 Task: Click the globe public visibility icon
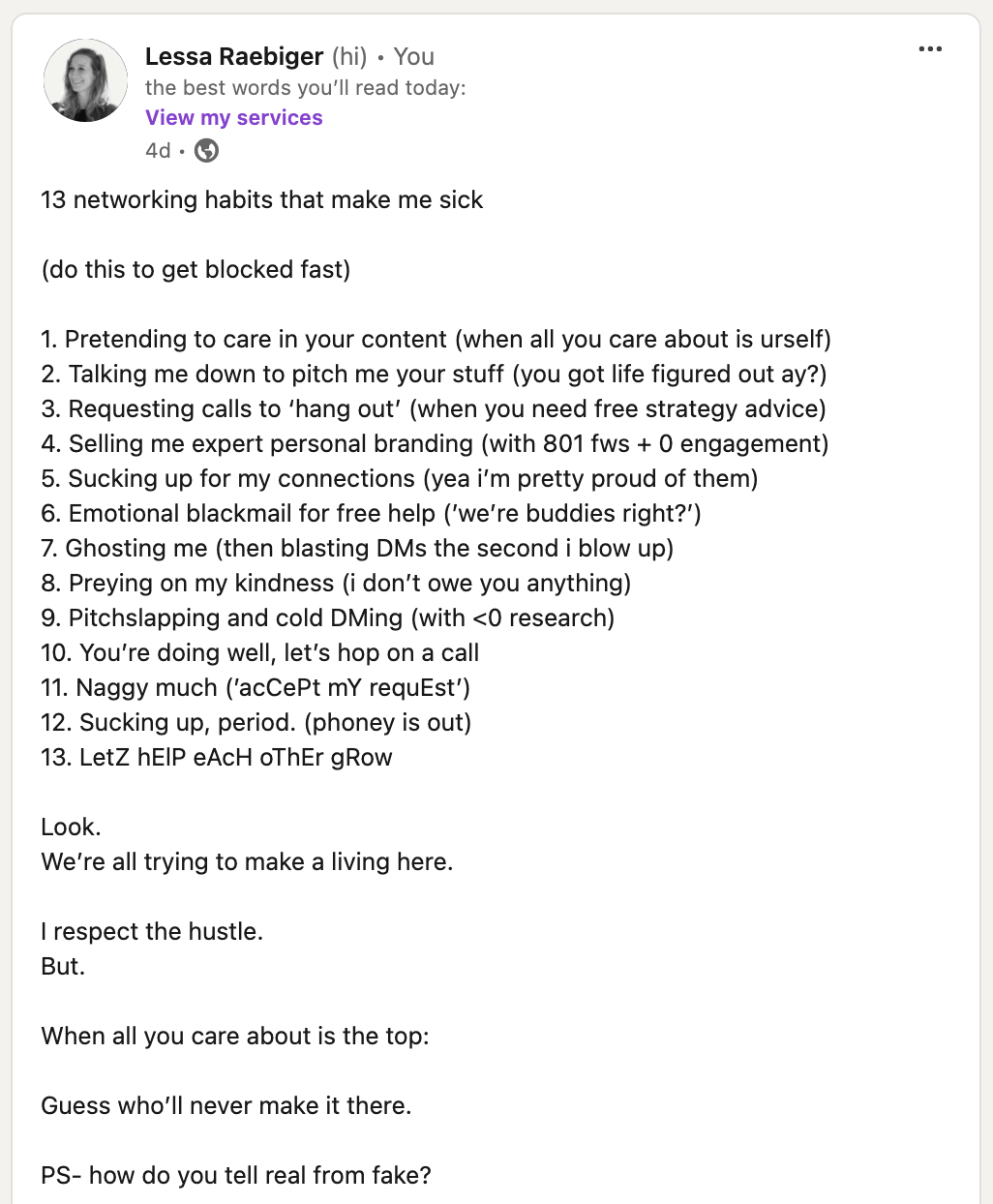(x=206, y=150)
